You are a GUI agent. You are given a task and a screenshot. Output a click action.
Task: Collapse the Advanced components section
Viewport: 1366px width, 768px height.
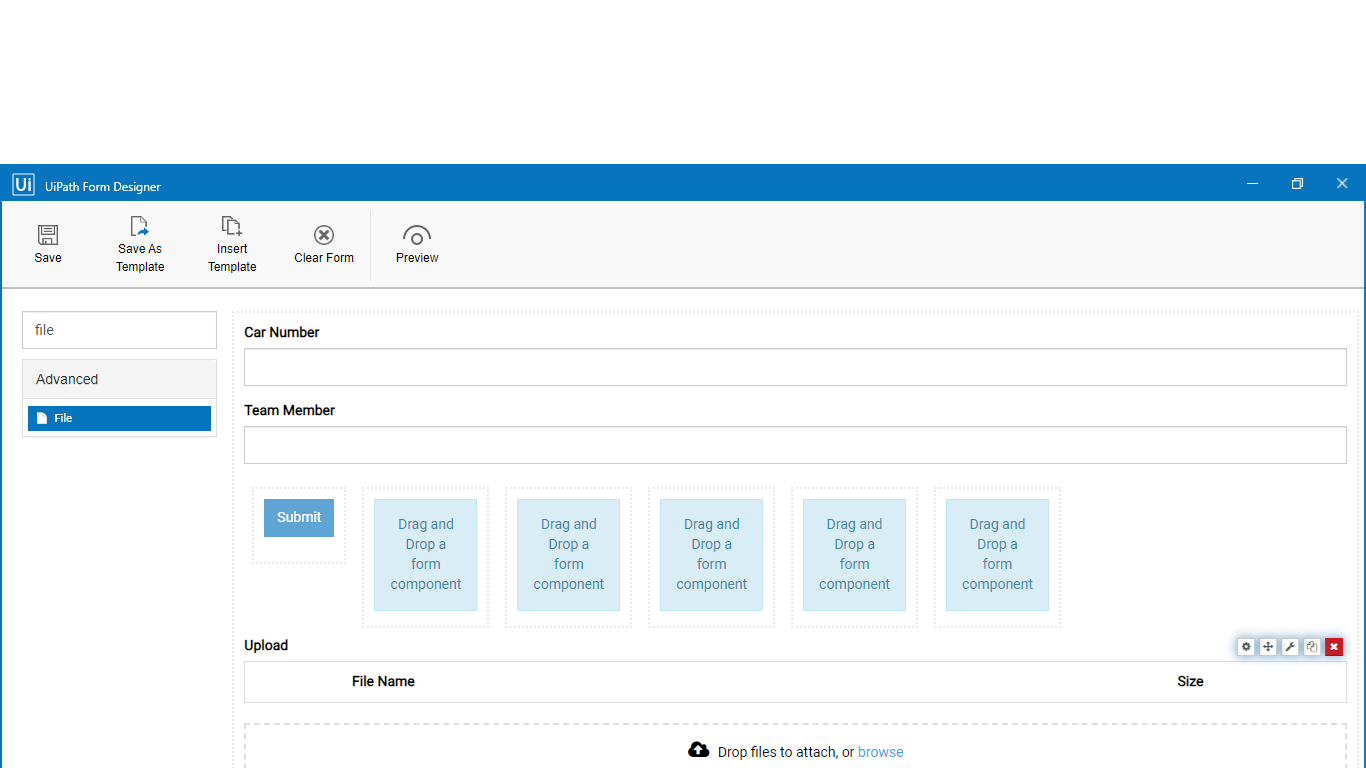click(119, 379)
